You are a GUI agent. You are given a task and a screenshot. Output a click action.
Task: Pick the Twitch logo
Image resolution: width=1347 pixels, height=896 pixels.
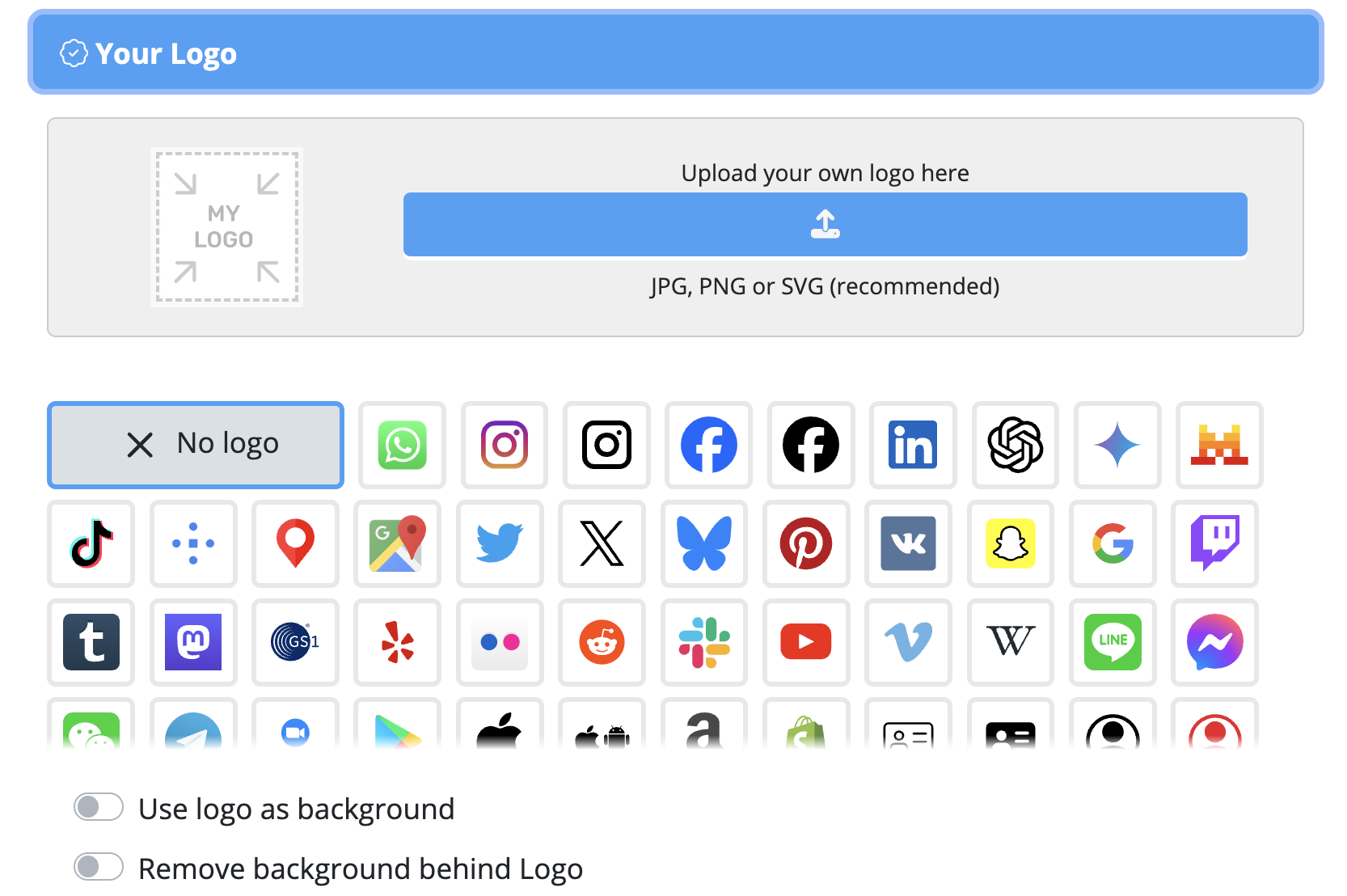[1214, 543]
